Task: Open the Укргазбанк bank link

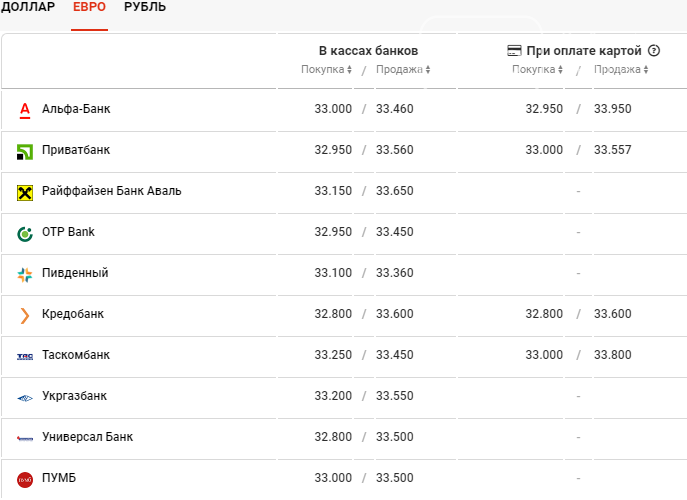Action: pyautogui.click(x=74, y=396)
